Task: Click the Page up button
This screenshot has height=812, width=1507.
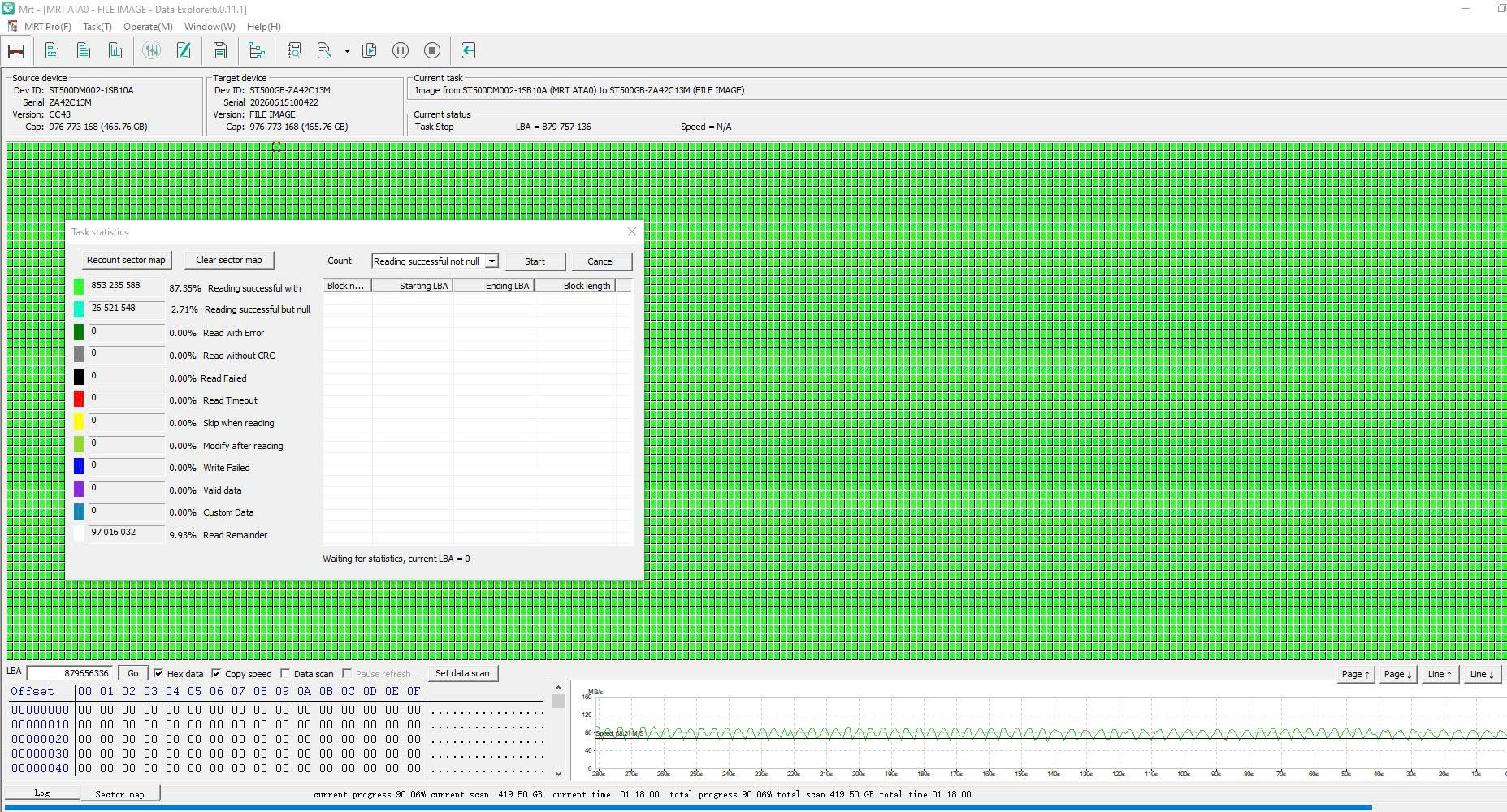Action: [x=1355, y=674]
